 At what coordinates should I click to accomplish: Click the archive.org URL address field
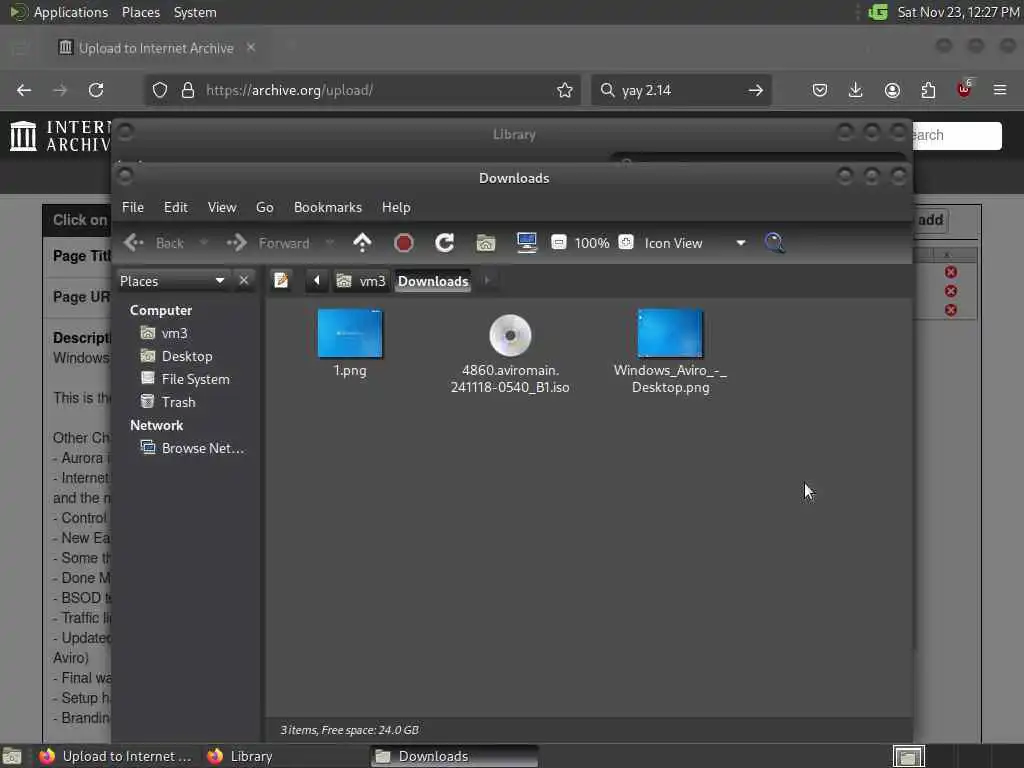pyautogui.click(x=362, y=90)
